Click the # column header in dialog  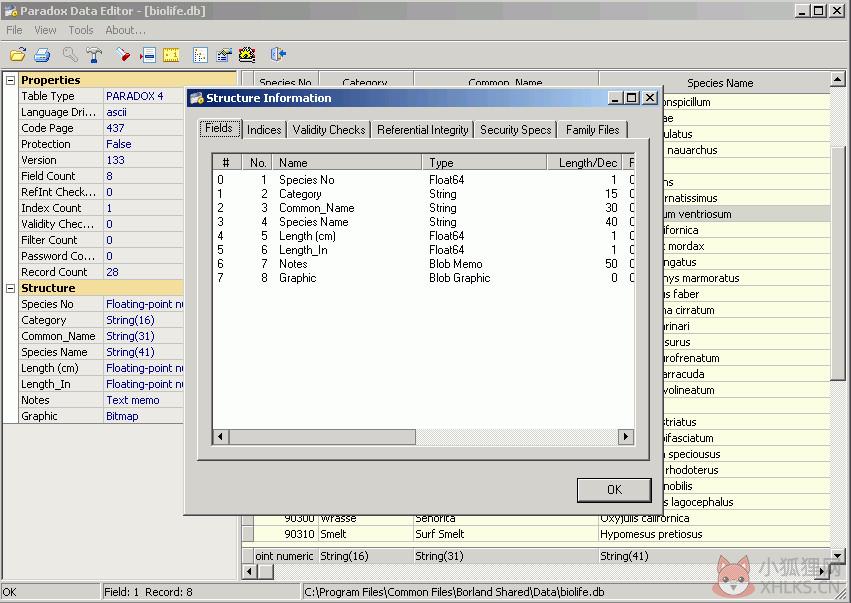(x=226, y=163)
